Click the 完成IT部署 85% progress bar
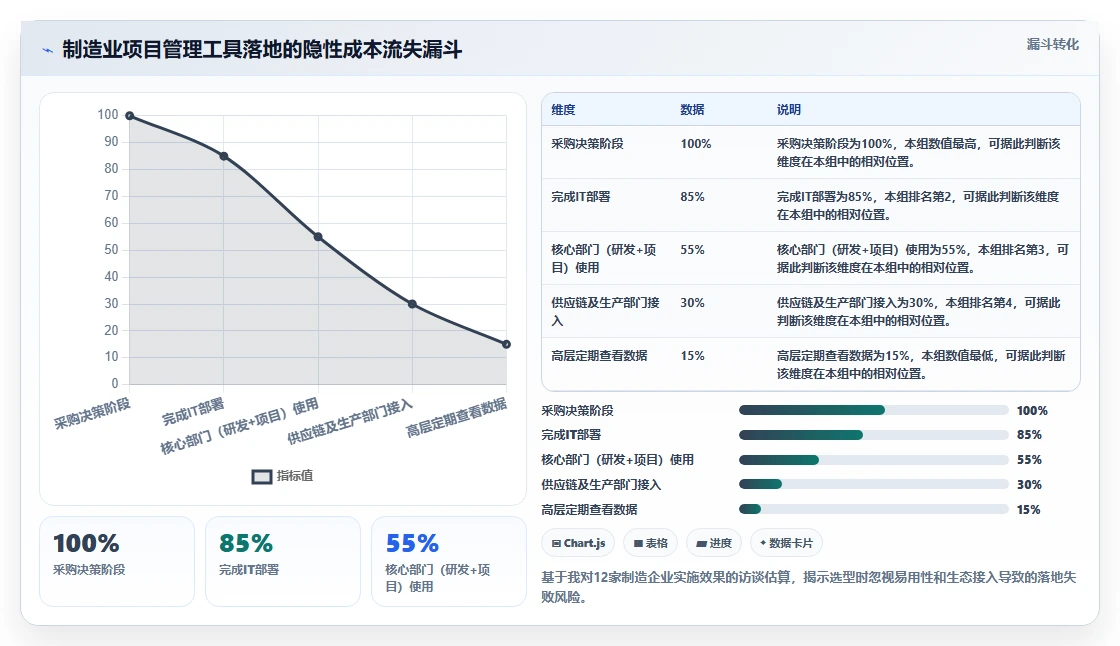Screen dimensions: 1120x646 click(x=874, y=435)
